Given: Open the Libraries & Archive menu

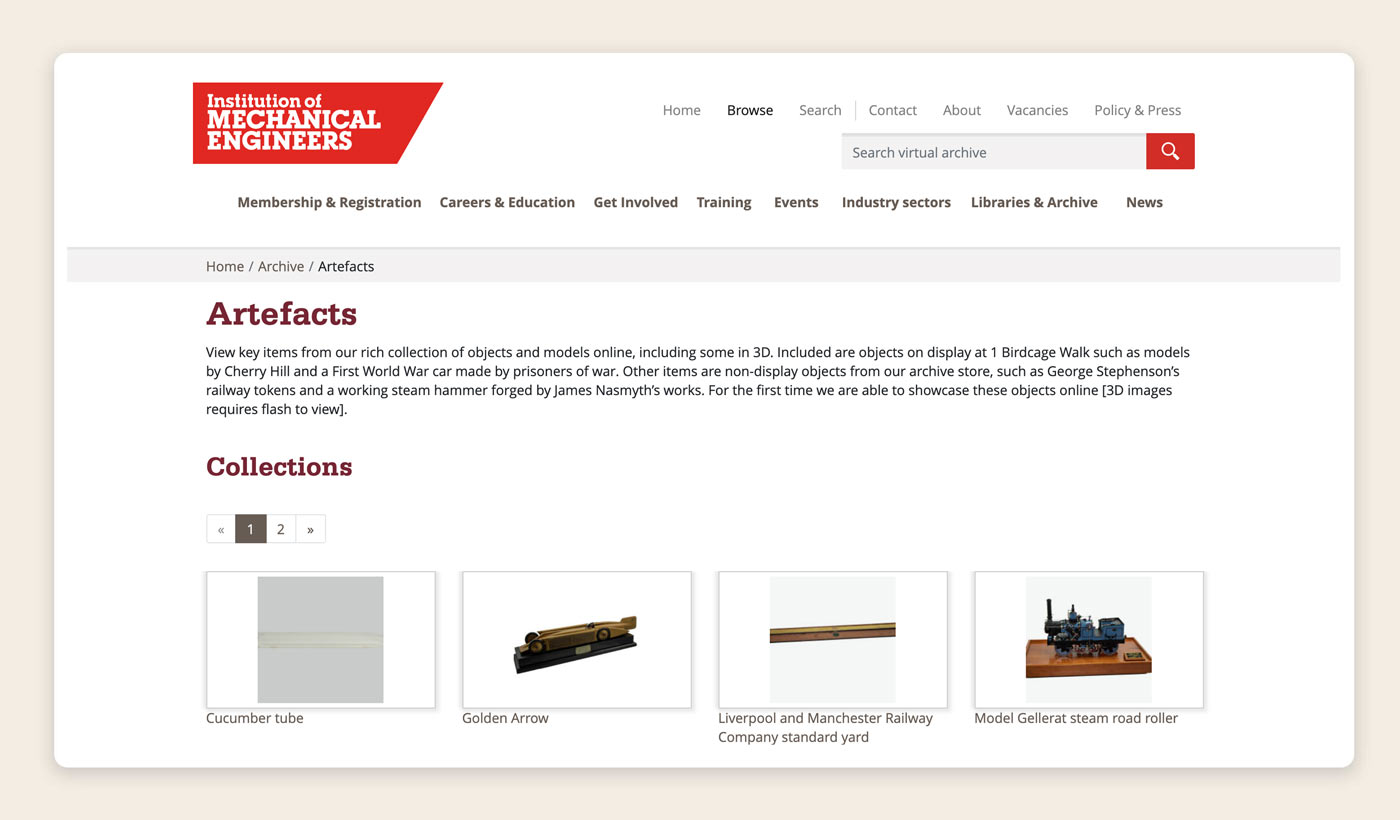Looking at the screenshot, I should pyautogui.click(x=1034, y=202).
